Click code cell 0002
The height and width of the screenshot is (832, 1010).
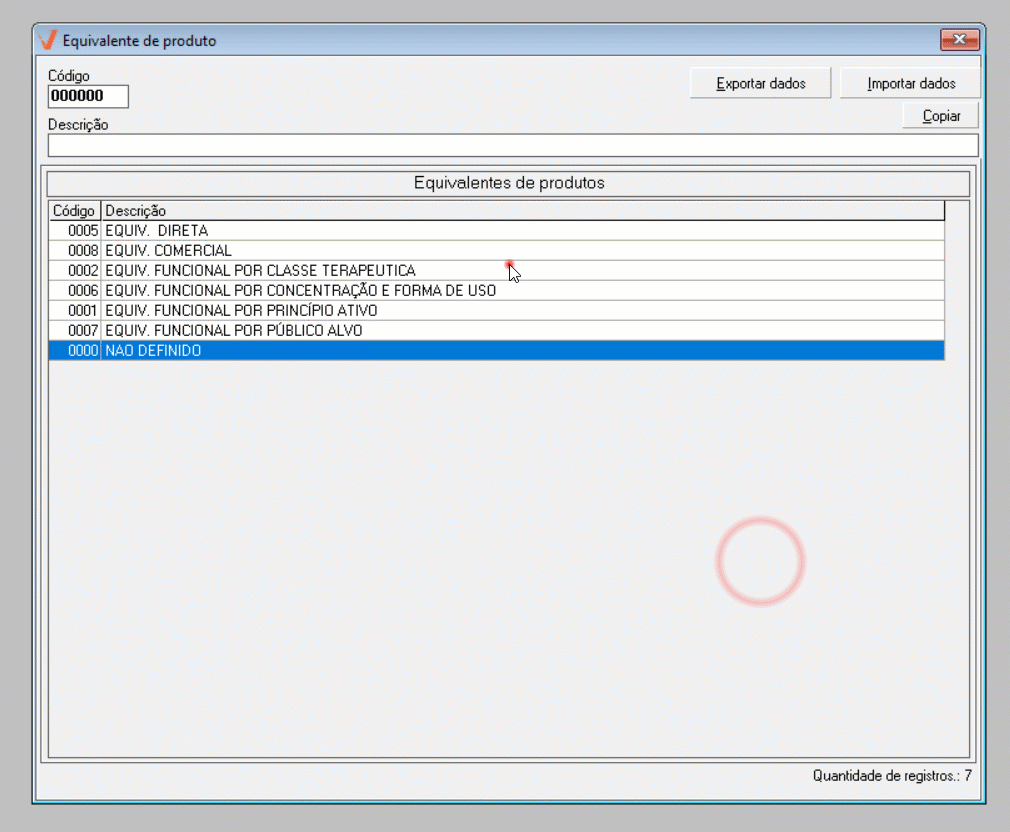(x=75, y=270)
